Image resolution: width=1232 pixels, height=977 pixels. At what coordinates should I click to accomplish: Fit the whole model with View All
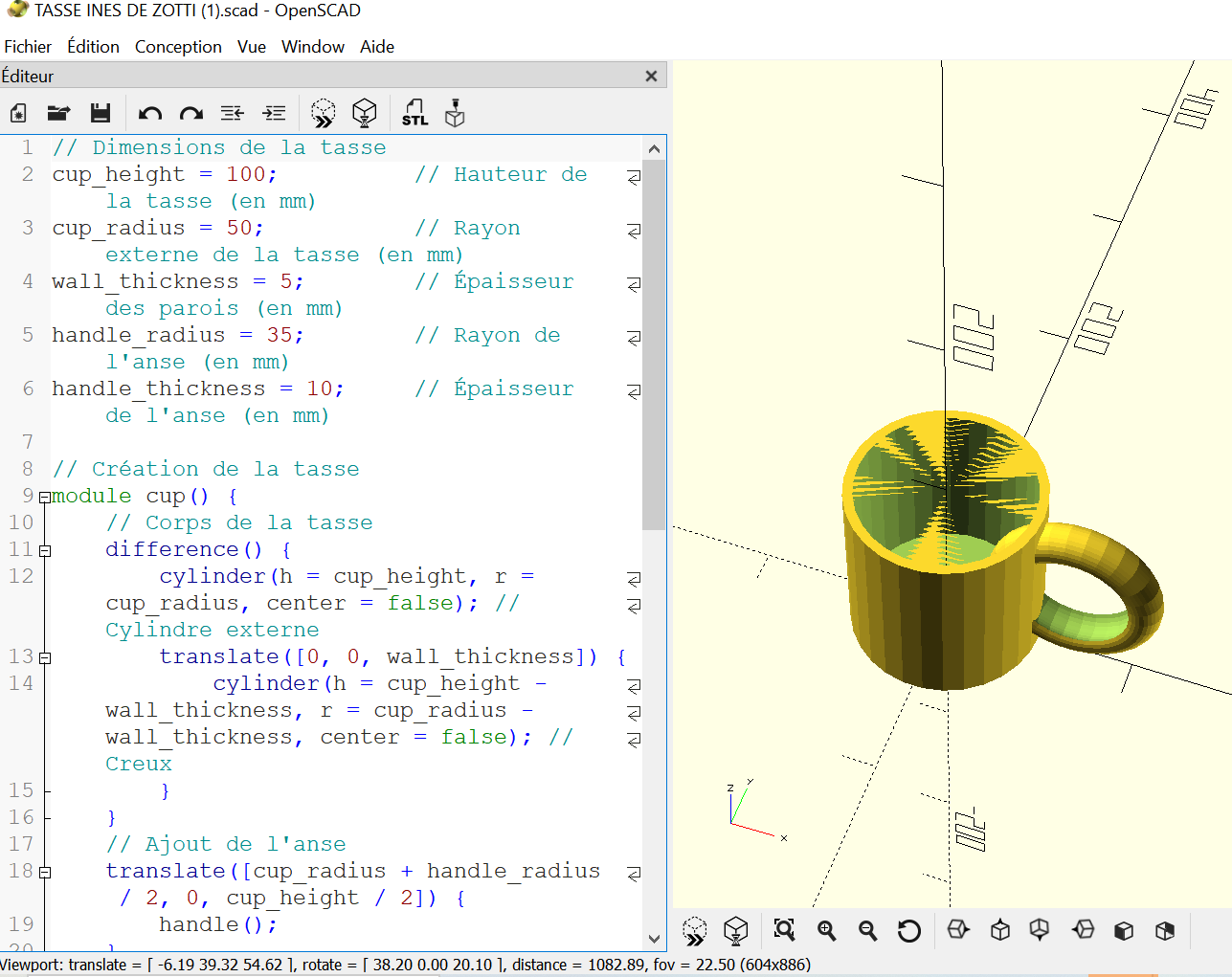[785, 930]
